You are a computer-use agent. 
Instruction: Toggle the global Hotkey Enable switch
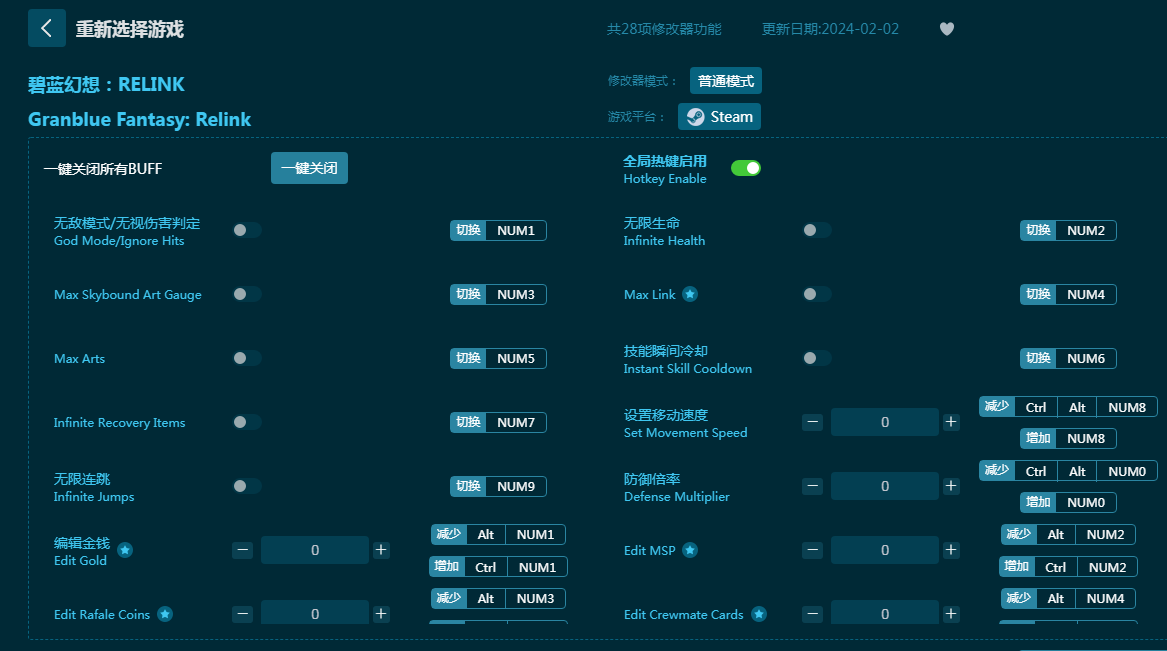pyautogui.click(x=746, y=168)
